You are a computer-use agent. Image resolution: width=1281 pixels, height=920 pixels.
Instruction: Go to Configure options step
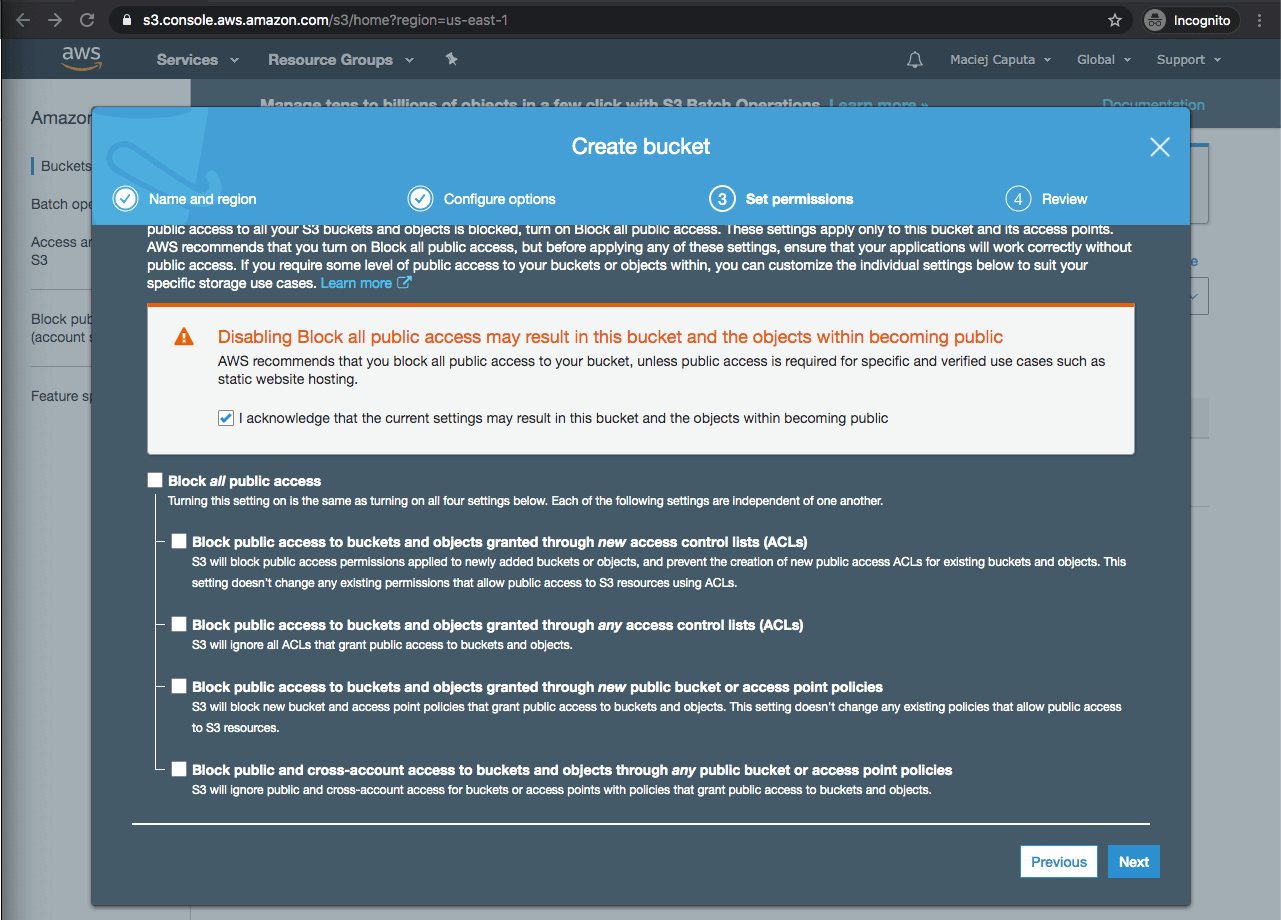click(x=498, y=199)
